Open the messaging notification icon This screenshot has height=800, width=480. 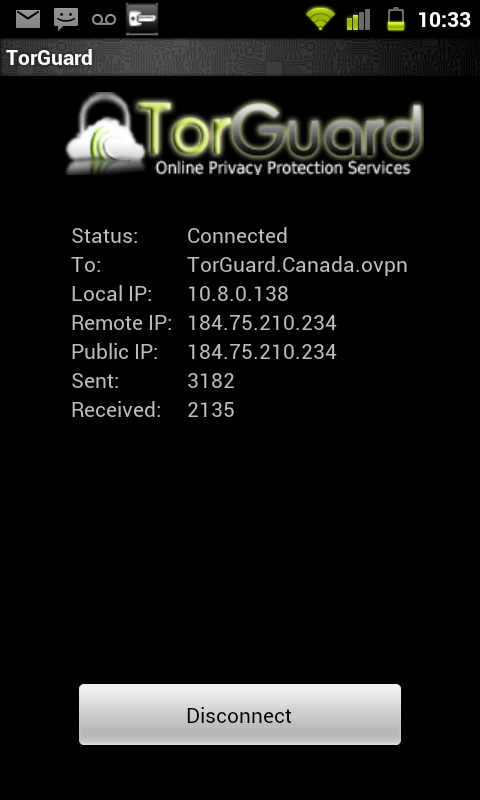(x=66, y=19)
